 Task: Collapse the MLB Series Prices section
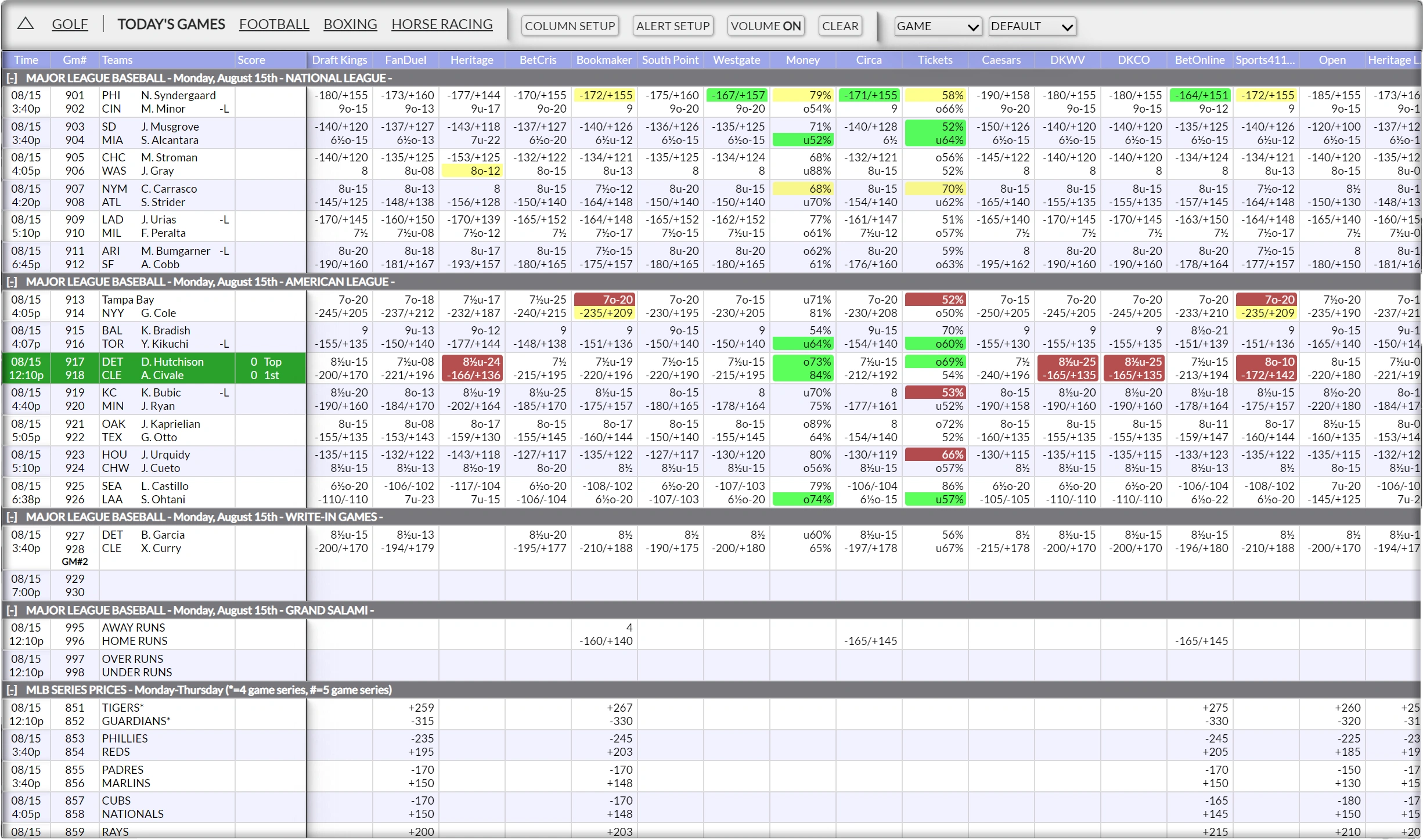(12, 690)
